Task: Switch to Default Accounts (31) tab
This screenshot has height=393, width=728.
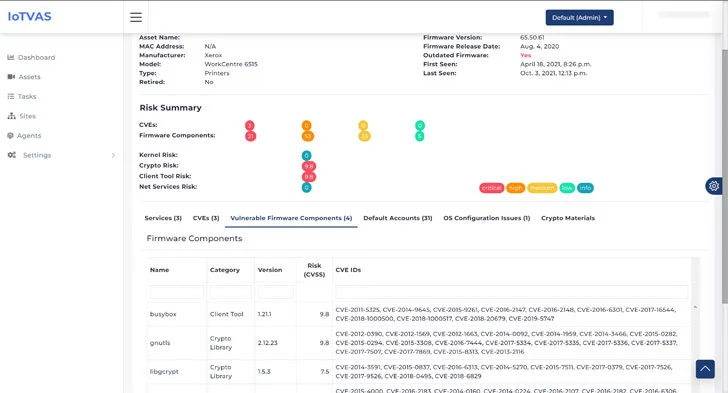Action: coord(397,218)
